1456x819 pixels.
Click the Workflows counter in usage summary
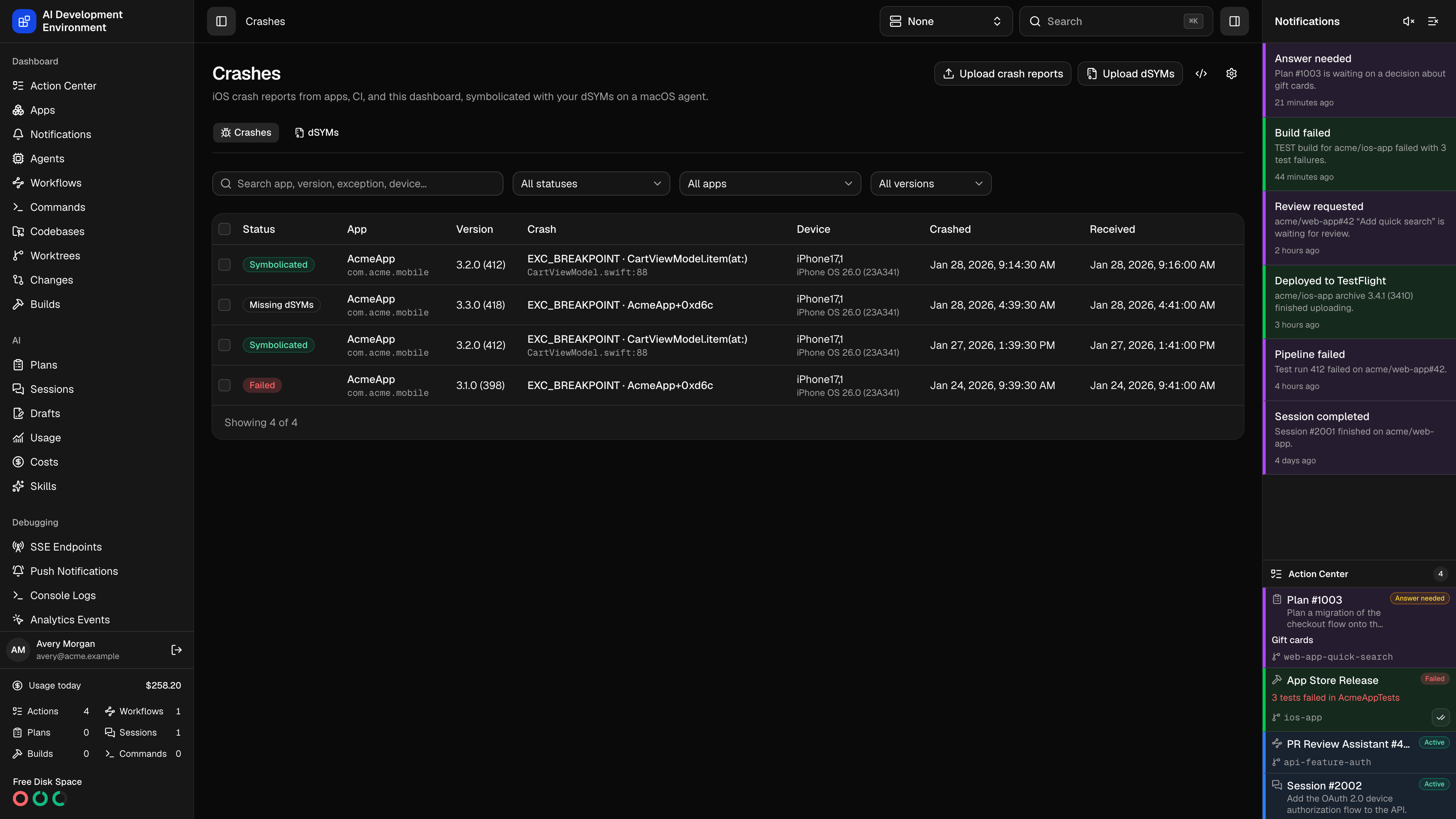(143, 712)
